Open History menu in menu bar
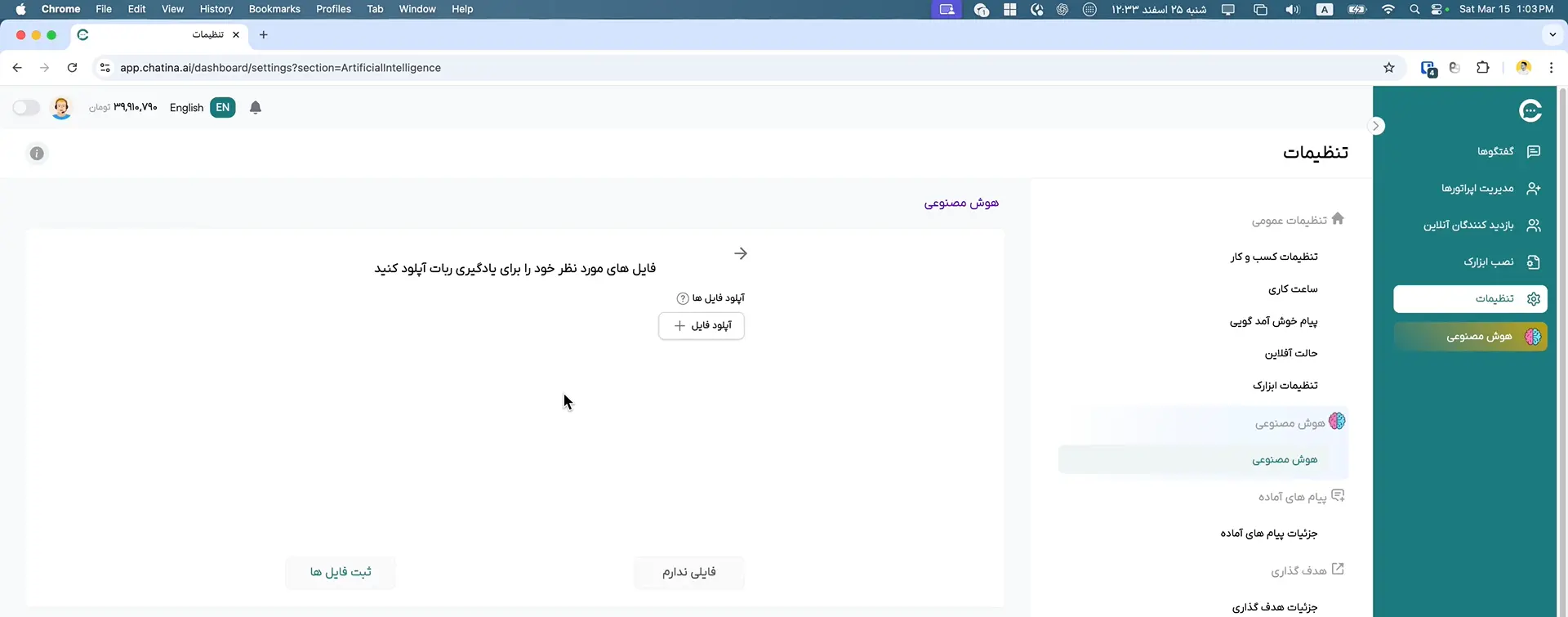The width and height of the screenshot is (1568, 617). (x=216, y=9)
